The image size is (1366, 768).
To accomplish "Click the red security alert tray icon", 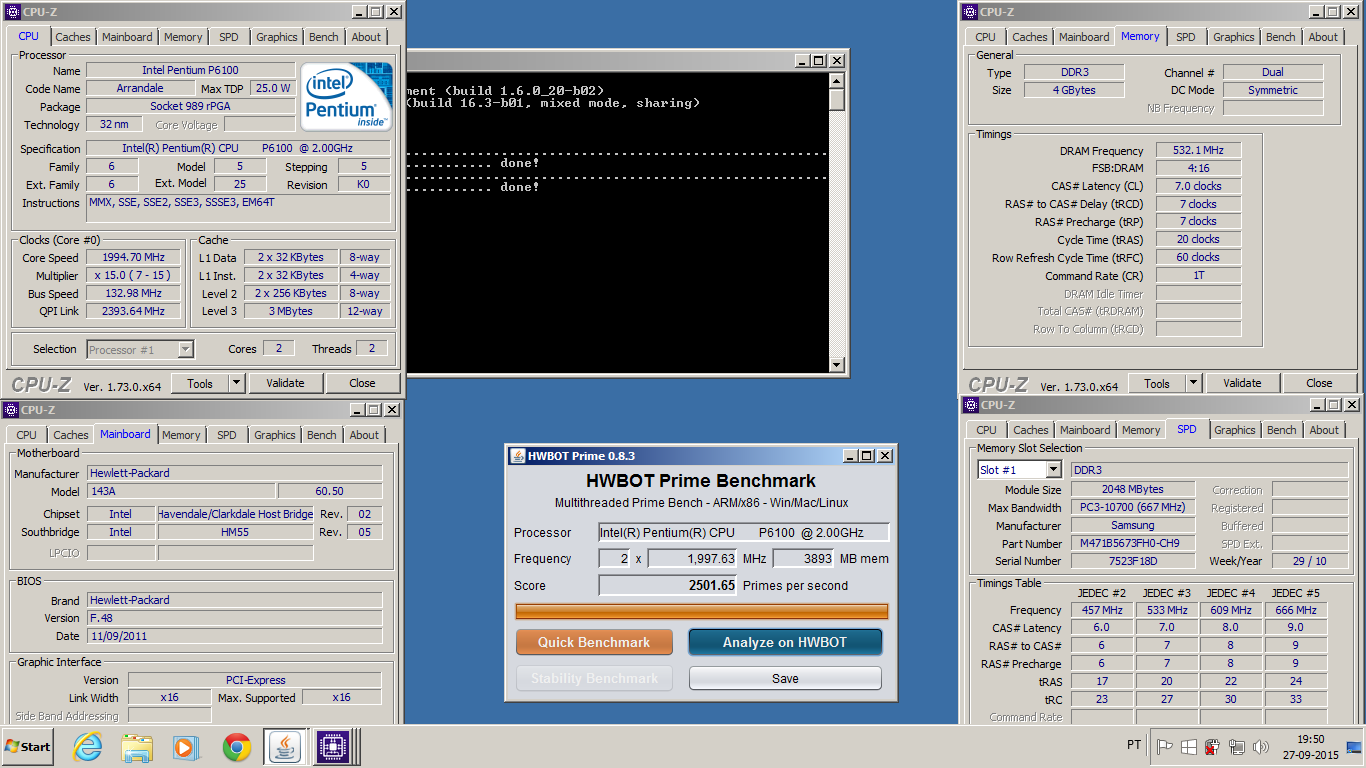I will (1212, 746).
